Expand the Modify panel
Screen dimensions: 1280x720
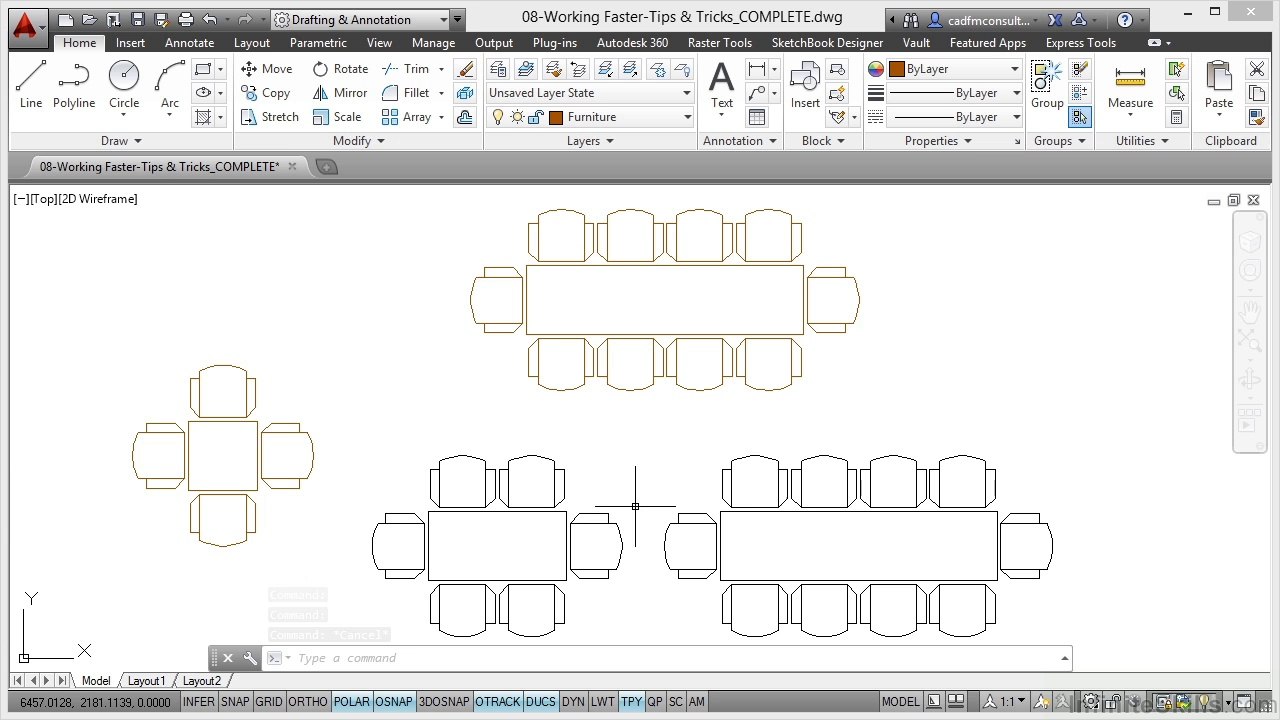359,141
